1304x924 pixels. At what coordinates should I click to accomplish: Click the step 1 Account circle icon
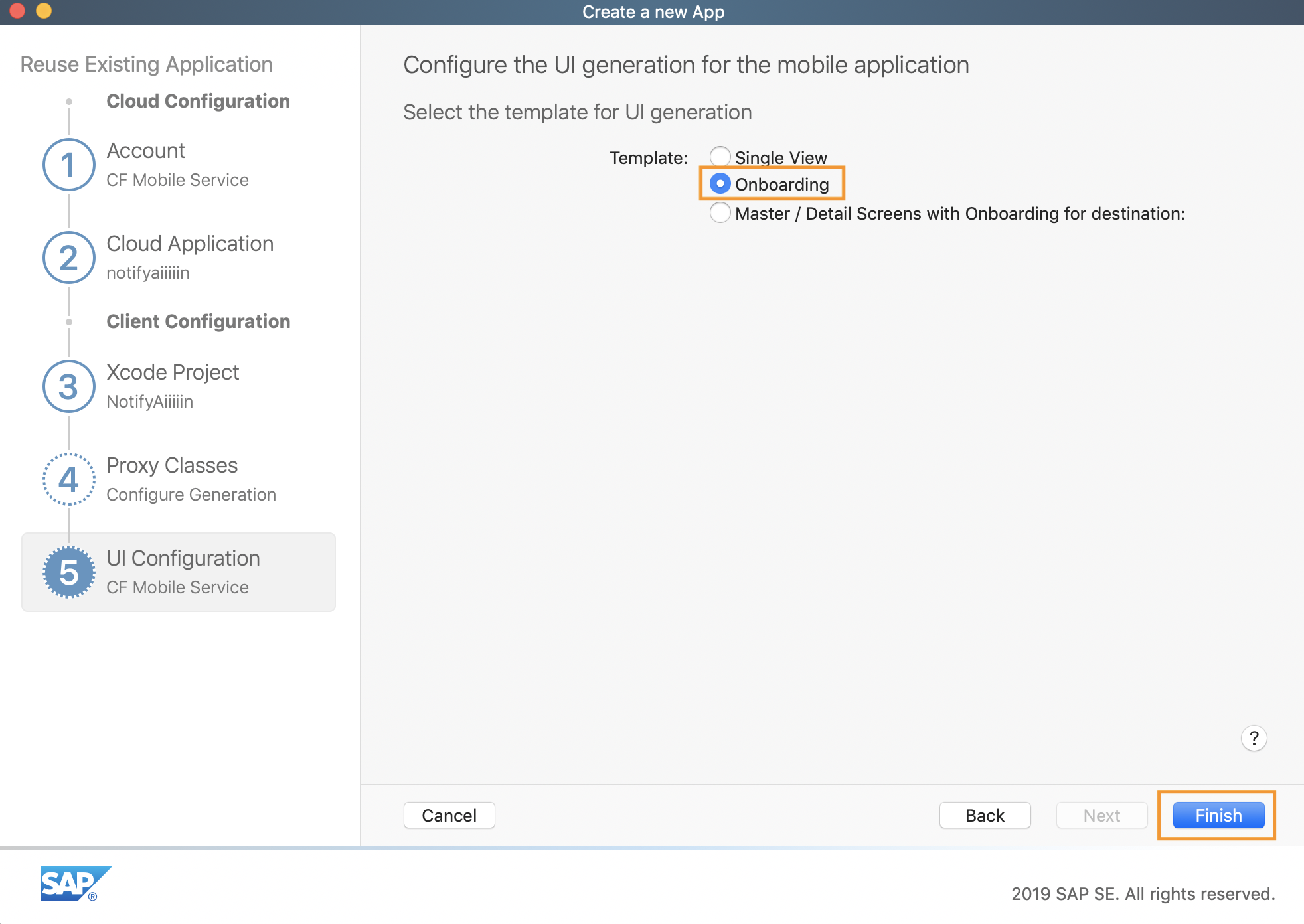(x=69, y=165)
